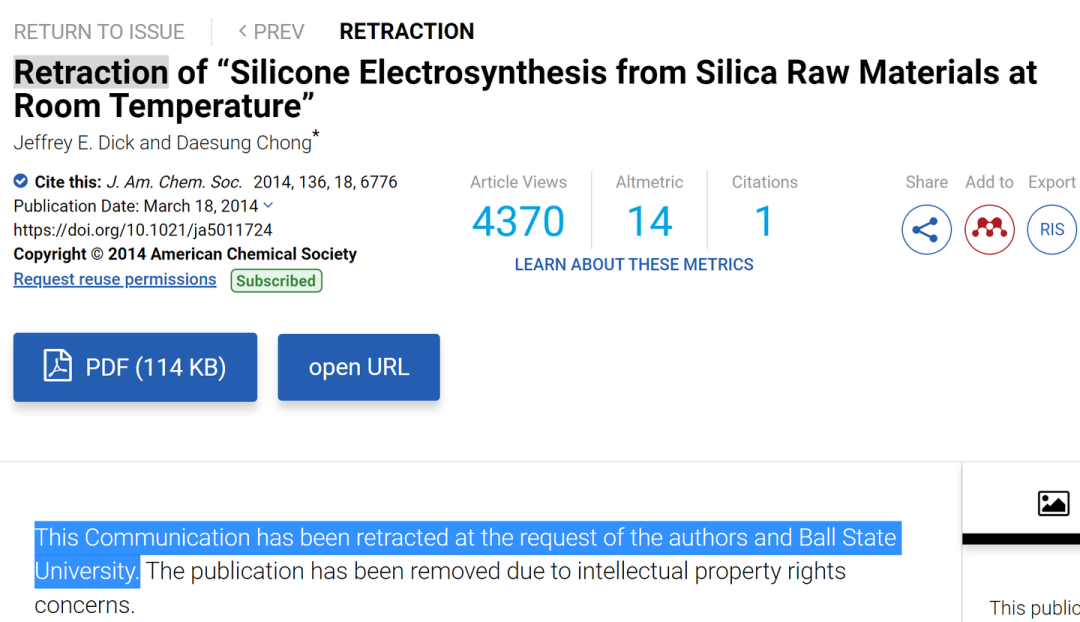Expand the Publication Date dropdown arrow
The image size is (1080, 622).
coord(269,205)
